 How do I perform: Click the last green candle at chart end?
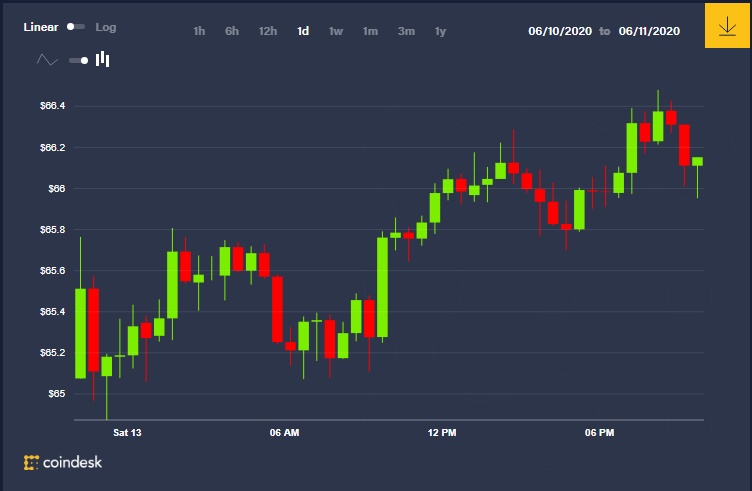tap(697, 162)
